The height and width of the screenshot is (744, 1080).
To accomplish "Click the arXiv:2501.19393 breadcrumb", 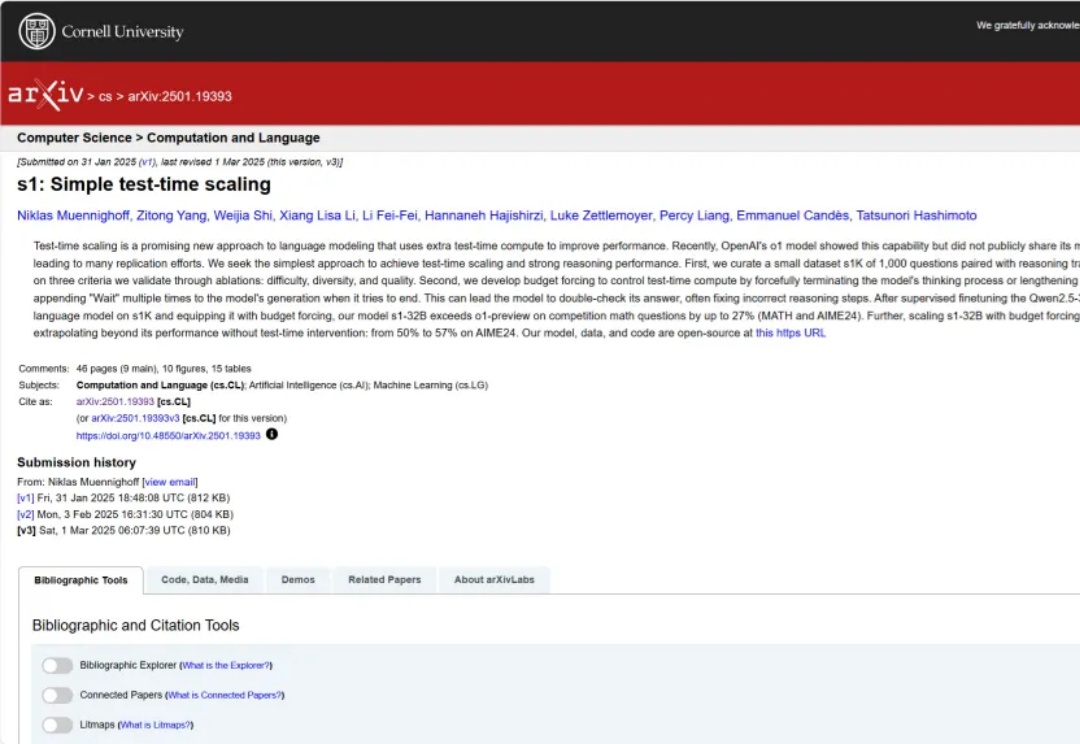I will 180,96.
